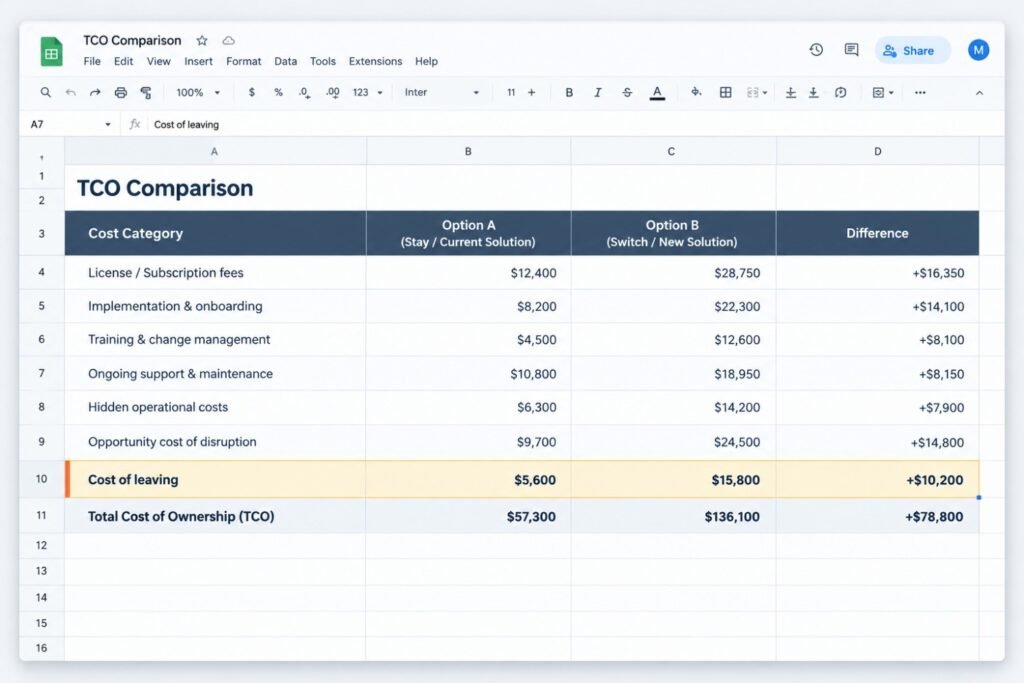Select column D header
1024x683 pixels.
tap(878, 151)
